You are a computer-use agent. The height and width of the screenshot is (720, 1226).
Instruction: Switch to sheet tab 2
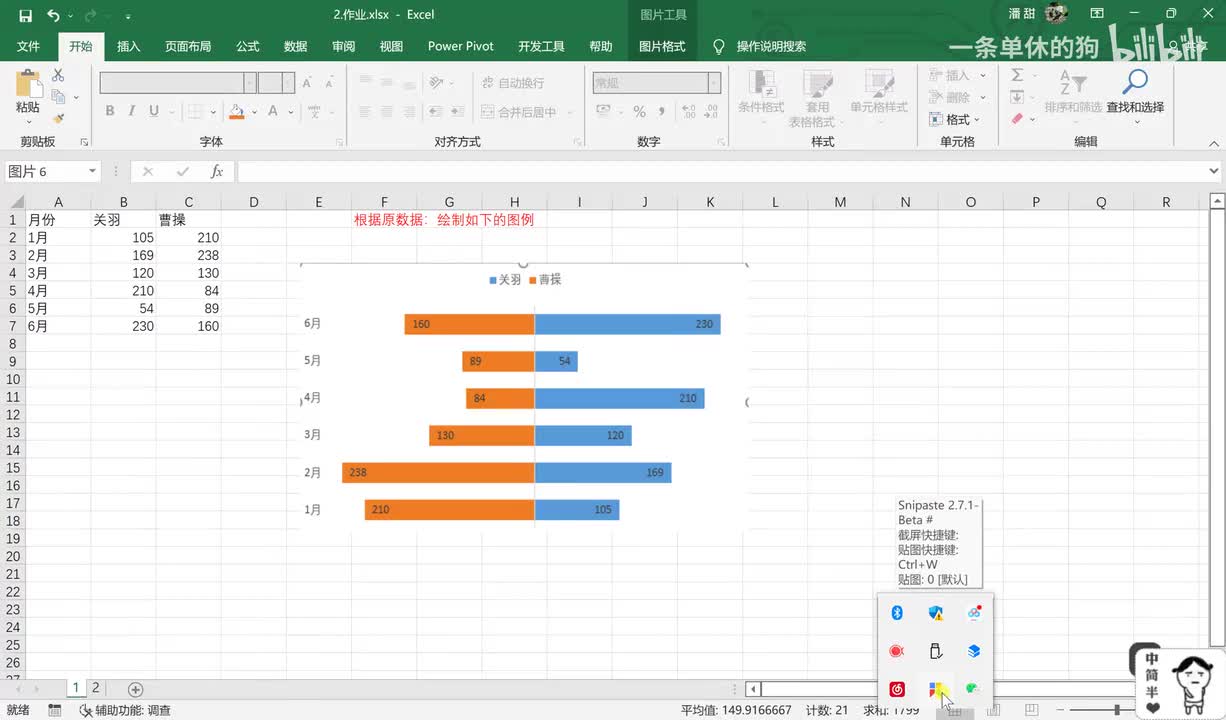click(x=96, y=688)
